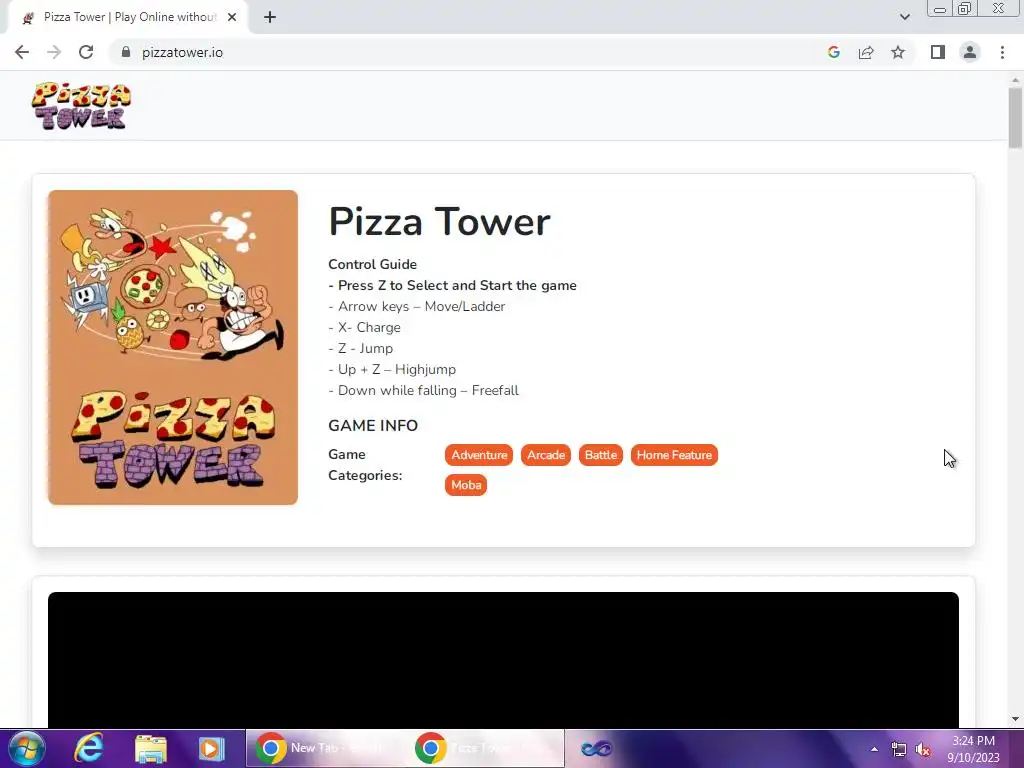Share this page using share icon
Image resolution: width=1024 pixels, height=768 pixels.
click(x=866, y=52)
